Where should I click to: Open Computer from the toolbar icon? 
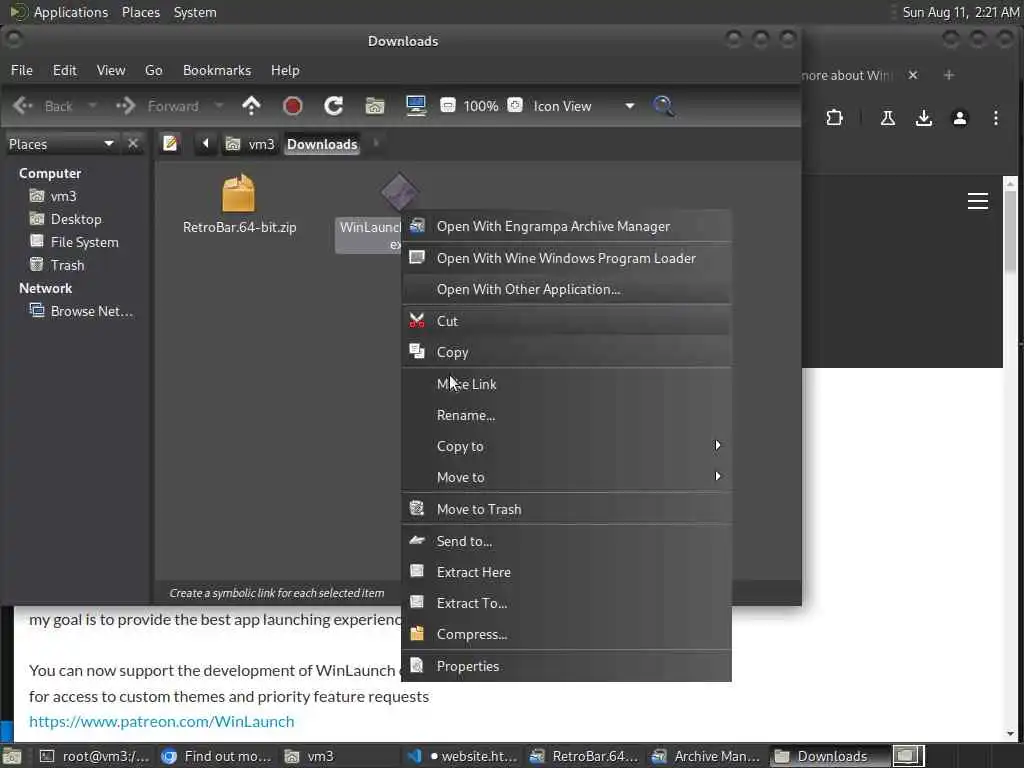point(416,106)
